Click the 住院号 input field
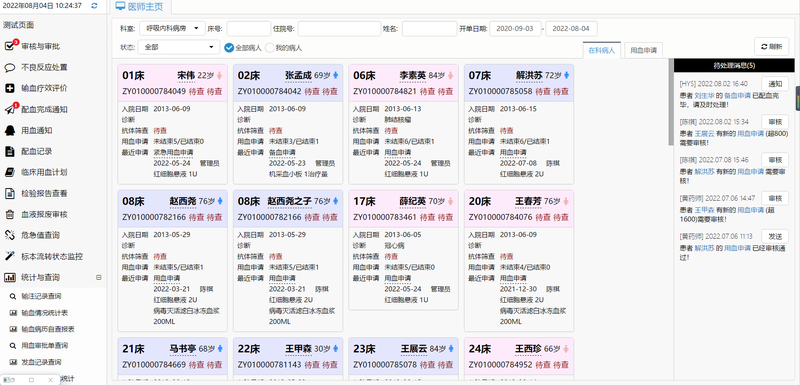 click(339, 29)
